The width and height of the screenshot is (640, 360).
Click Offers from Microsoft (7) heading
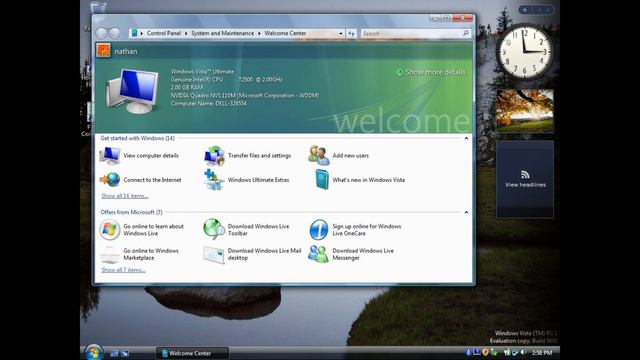131,212
